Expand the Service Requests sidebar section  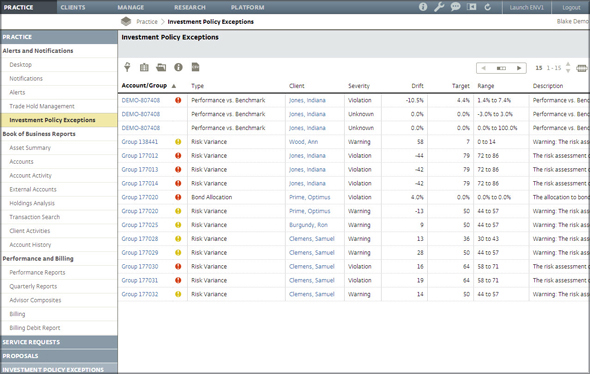[x=59, y=342]
